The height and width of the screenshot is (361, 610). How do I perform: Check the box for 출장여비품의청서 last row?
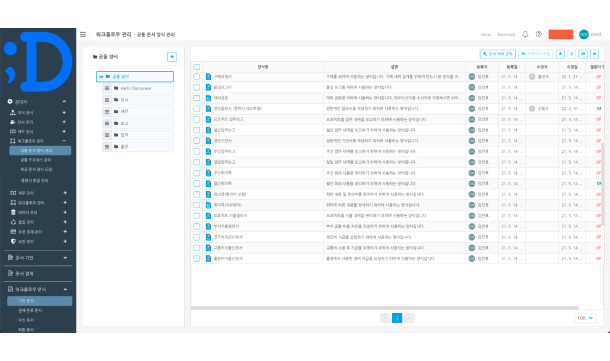196,258
